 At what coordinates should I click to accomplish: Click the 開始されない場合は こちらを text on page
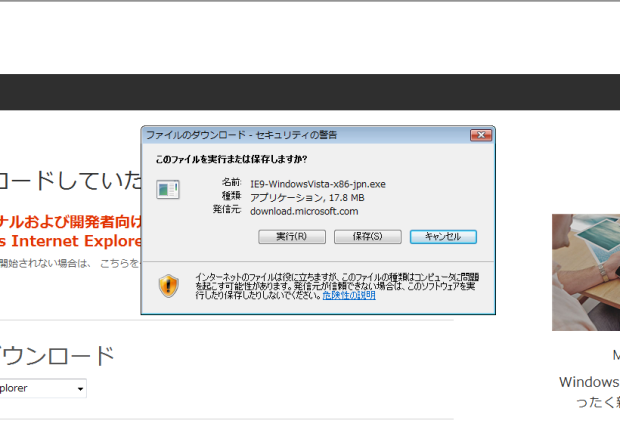click(70, 263)
